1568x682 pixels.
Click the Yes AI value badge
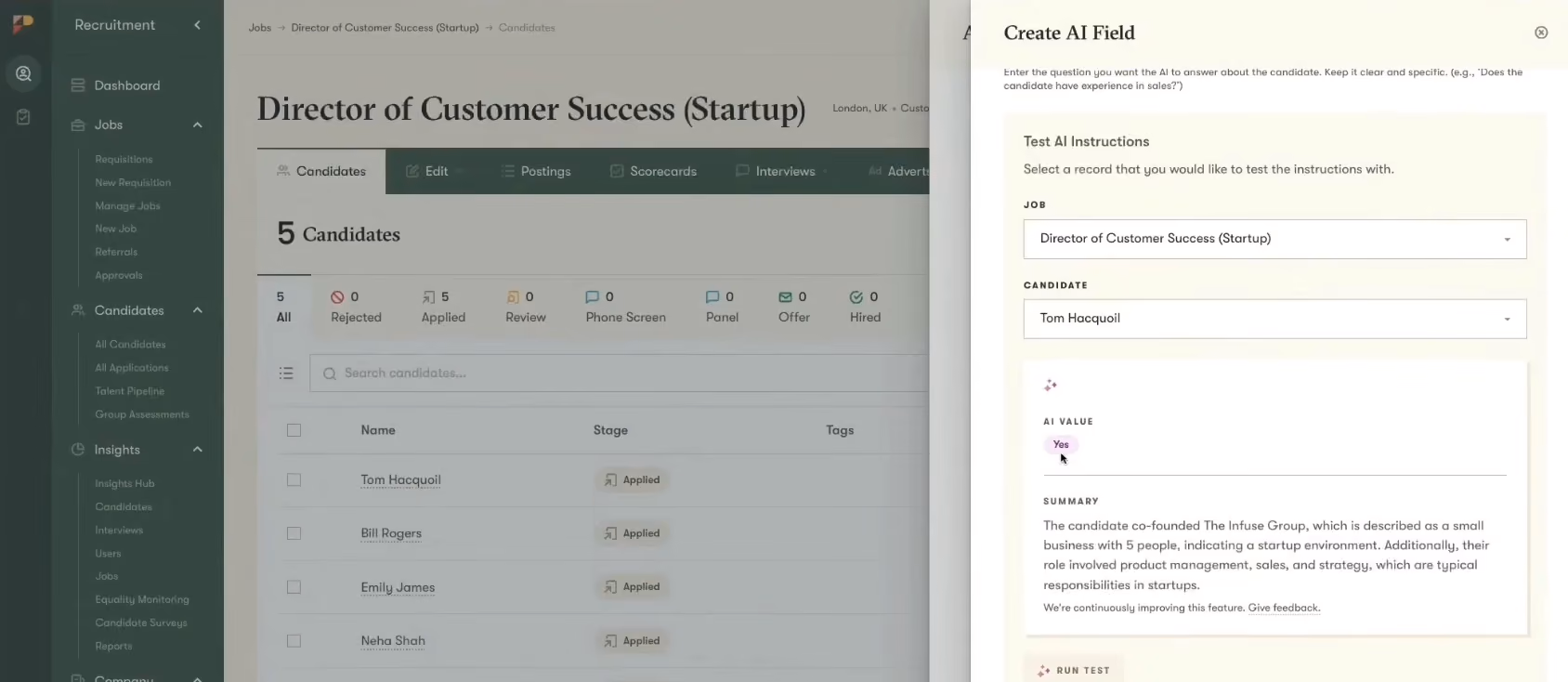1061,445
